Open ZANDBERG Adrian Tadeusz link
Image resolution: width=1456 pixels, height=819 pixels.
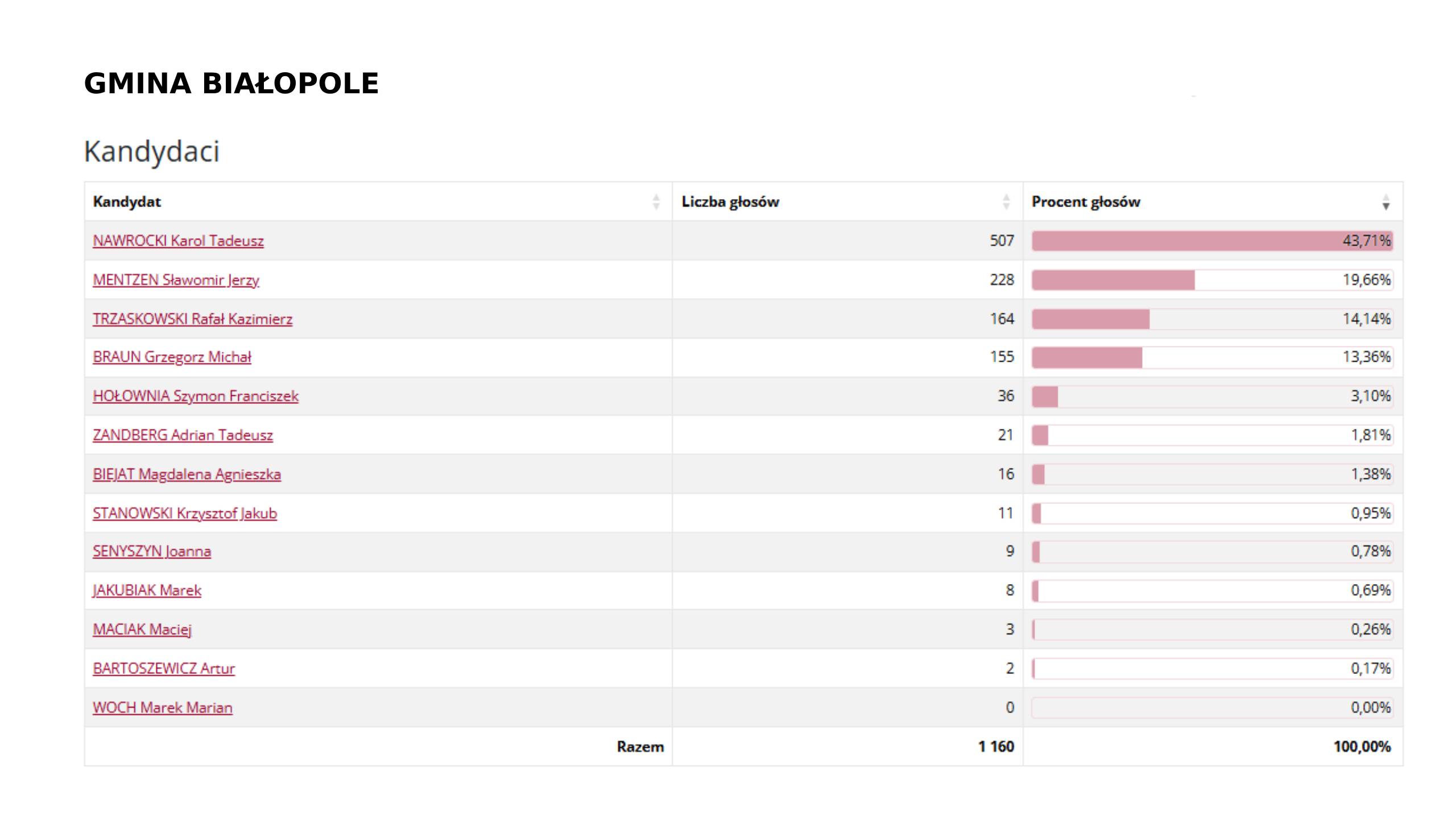click(x=183, y=435)
